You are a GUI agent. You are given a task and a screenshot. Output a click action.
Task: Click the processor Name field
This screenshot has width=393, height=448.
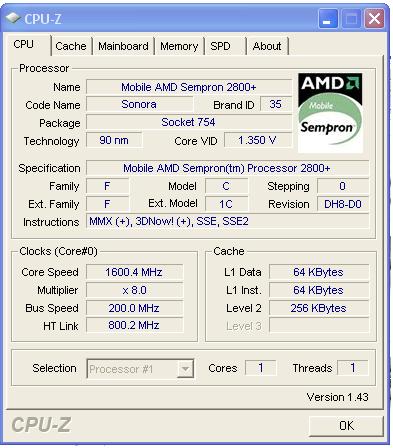[x=189, y=87]
